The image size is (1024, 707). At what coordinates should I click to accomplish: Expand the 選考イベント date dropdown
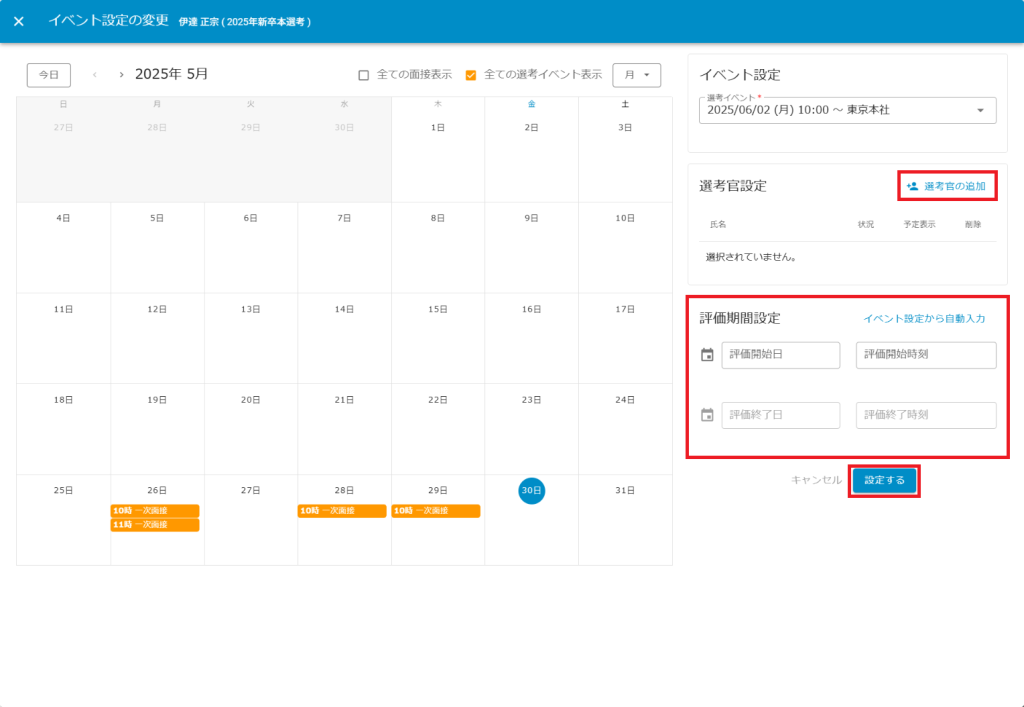click(x=980, y=110)
